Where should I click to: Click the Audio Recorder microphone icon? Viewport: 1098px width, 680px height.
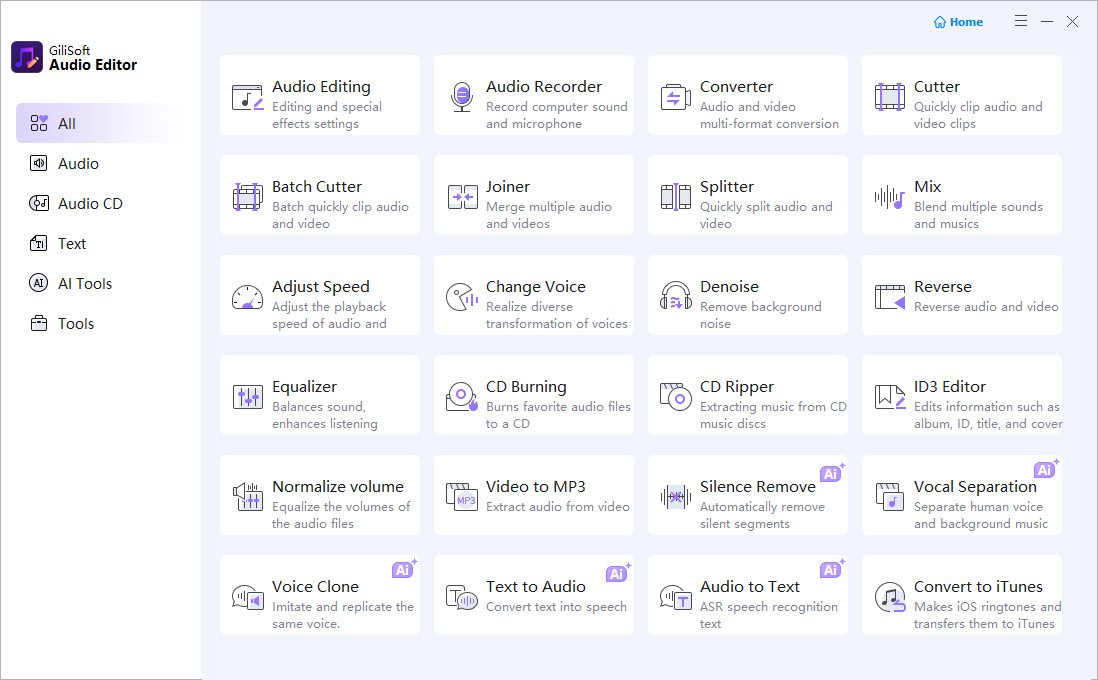(461, 97)
